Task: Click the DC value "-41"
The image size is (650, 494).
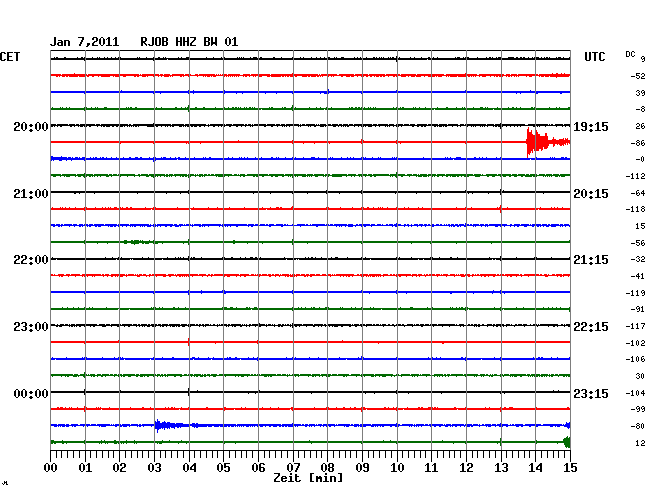Action: point(638,276)
